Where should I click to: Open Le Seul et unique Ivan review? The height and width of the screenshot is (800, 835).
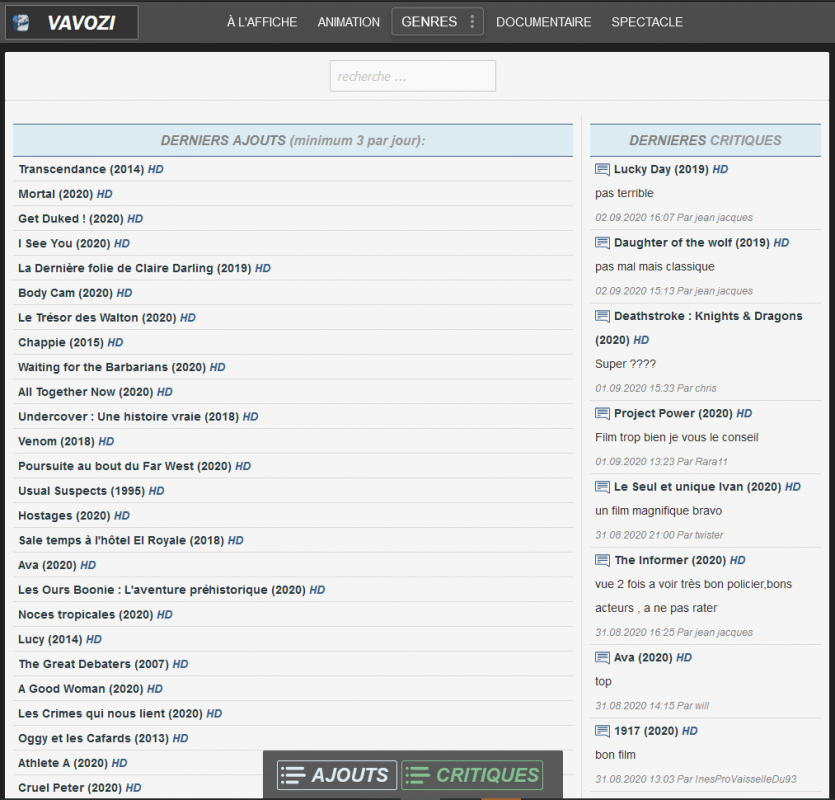707,487
